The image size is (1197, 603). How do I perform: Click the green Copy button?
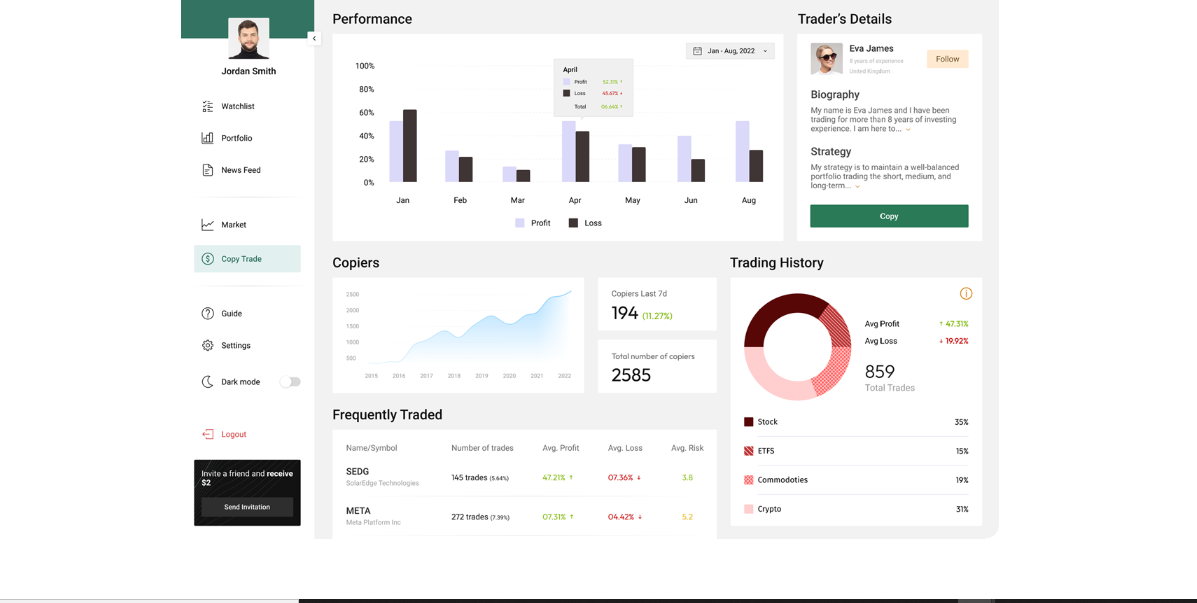[888, 216]
